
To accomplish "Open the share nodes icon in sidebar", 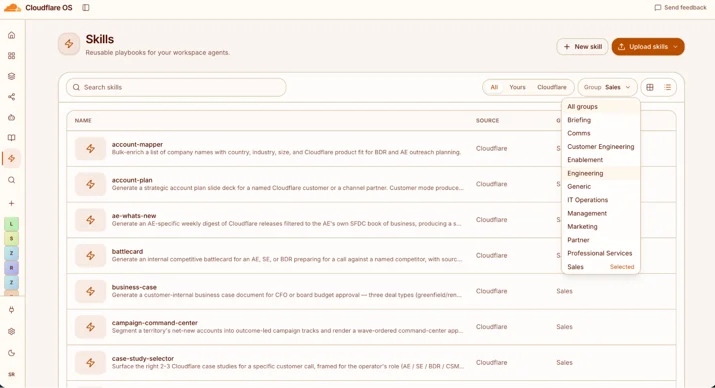I will tap(11, 97).
